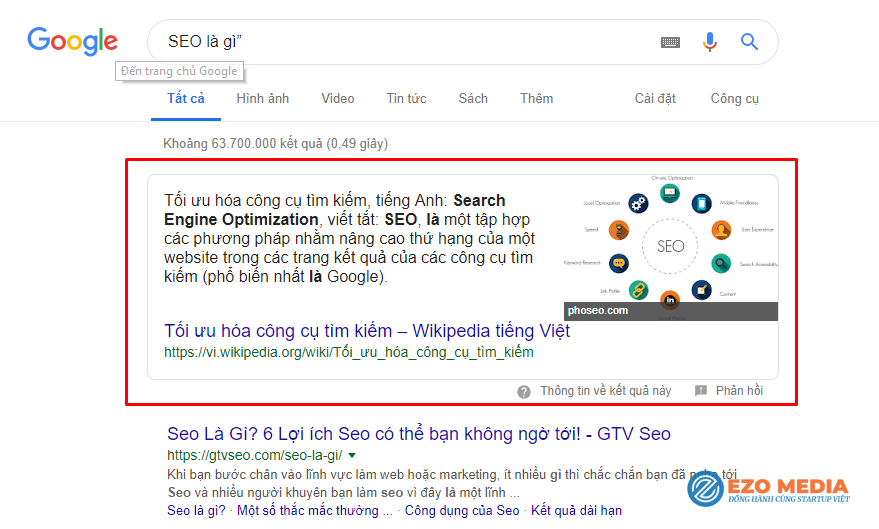
Task: Click the Google logo to go home
Action: [x=72, y=41]
